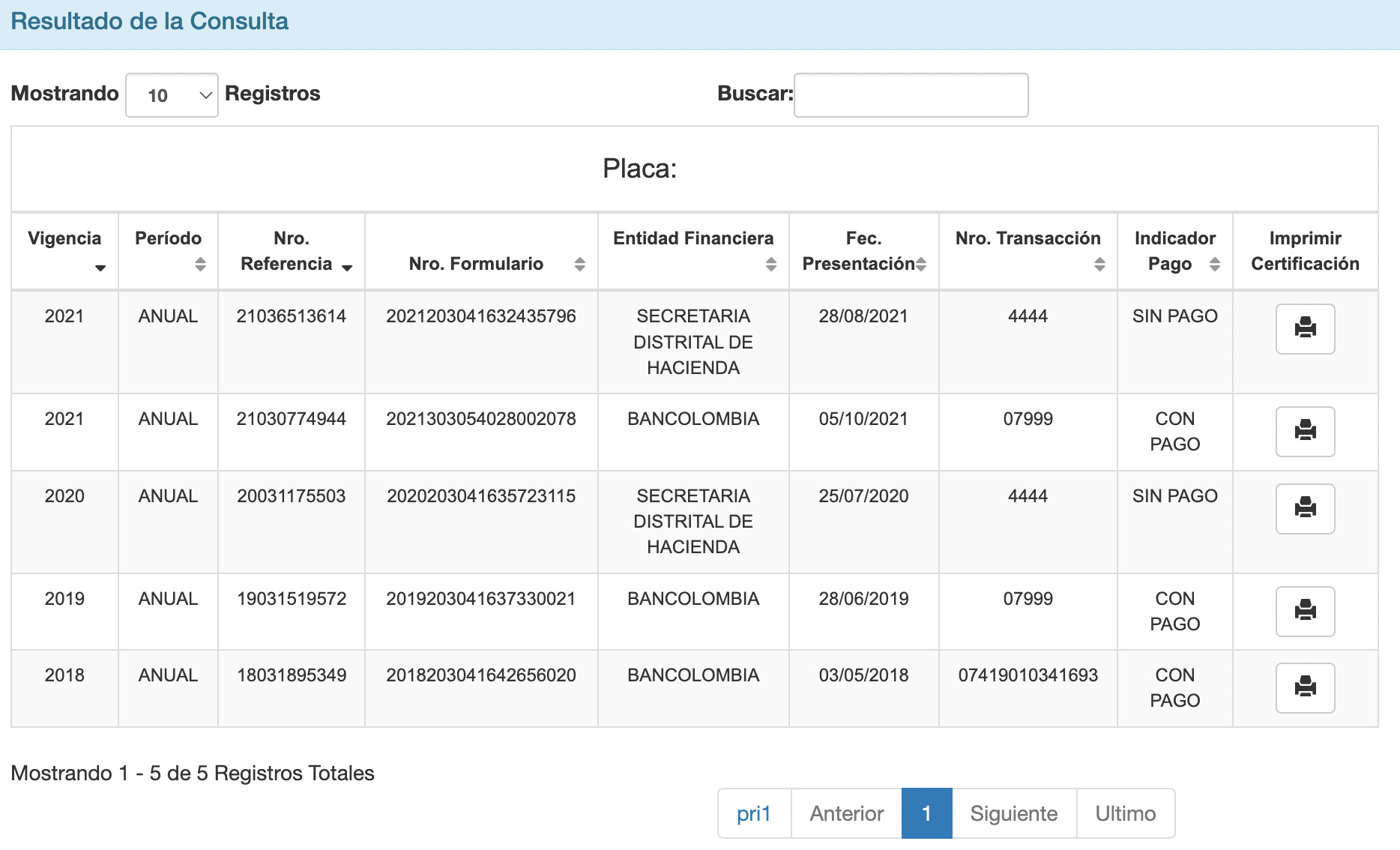The height and width of the screenshot is (850, 1400).
Task: Print certification for the 2018 record
Action: 1305,687
